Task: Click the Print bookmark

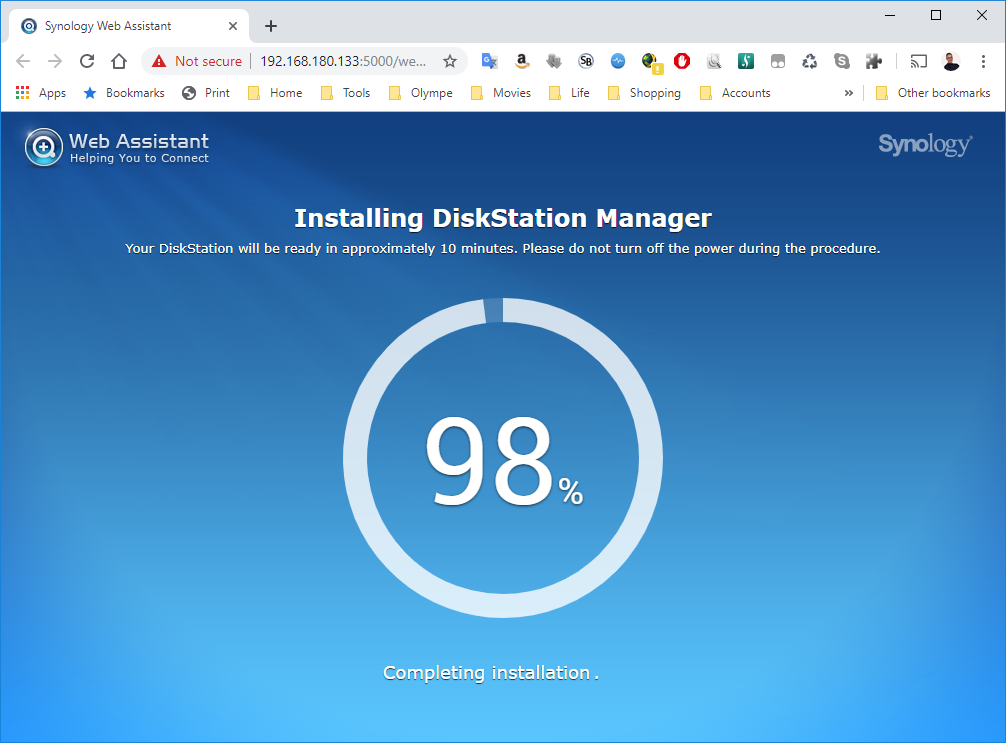Action: (206, 93)
